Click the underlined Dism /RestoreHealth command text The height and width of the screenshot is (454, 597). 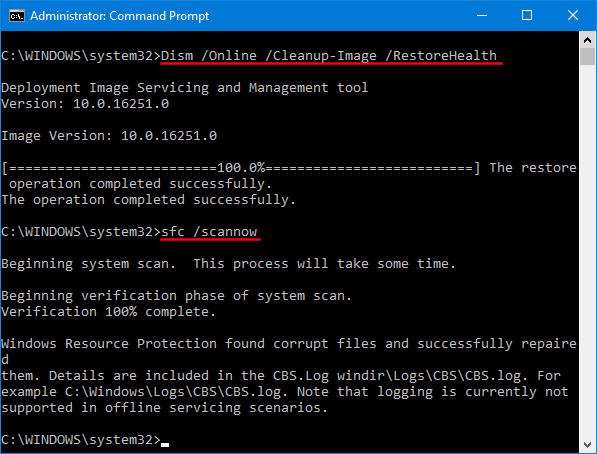(329, 56)
